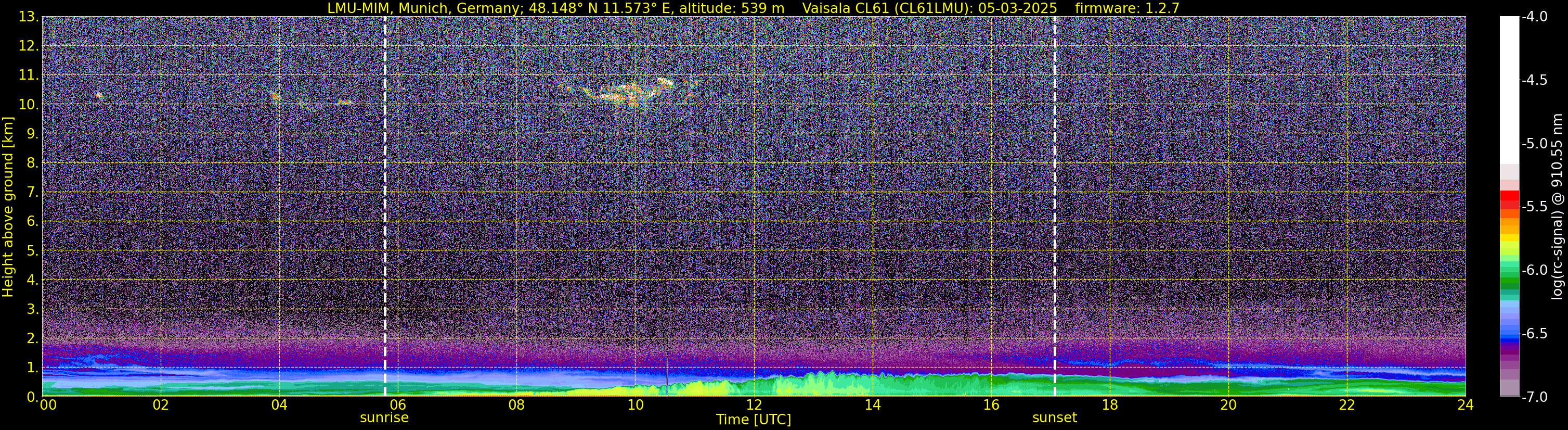The height and width of the screenshot is (430, 1568).
Task: Click the "24" time axis tick label
Action: tap(1466, 406)
